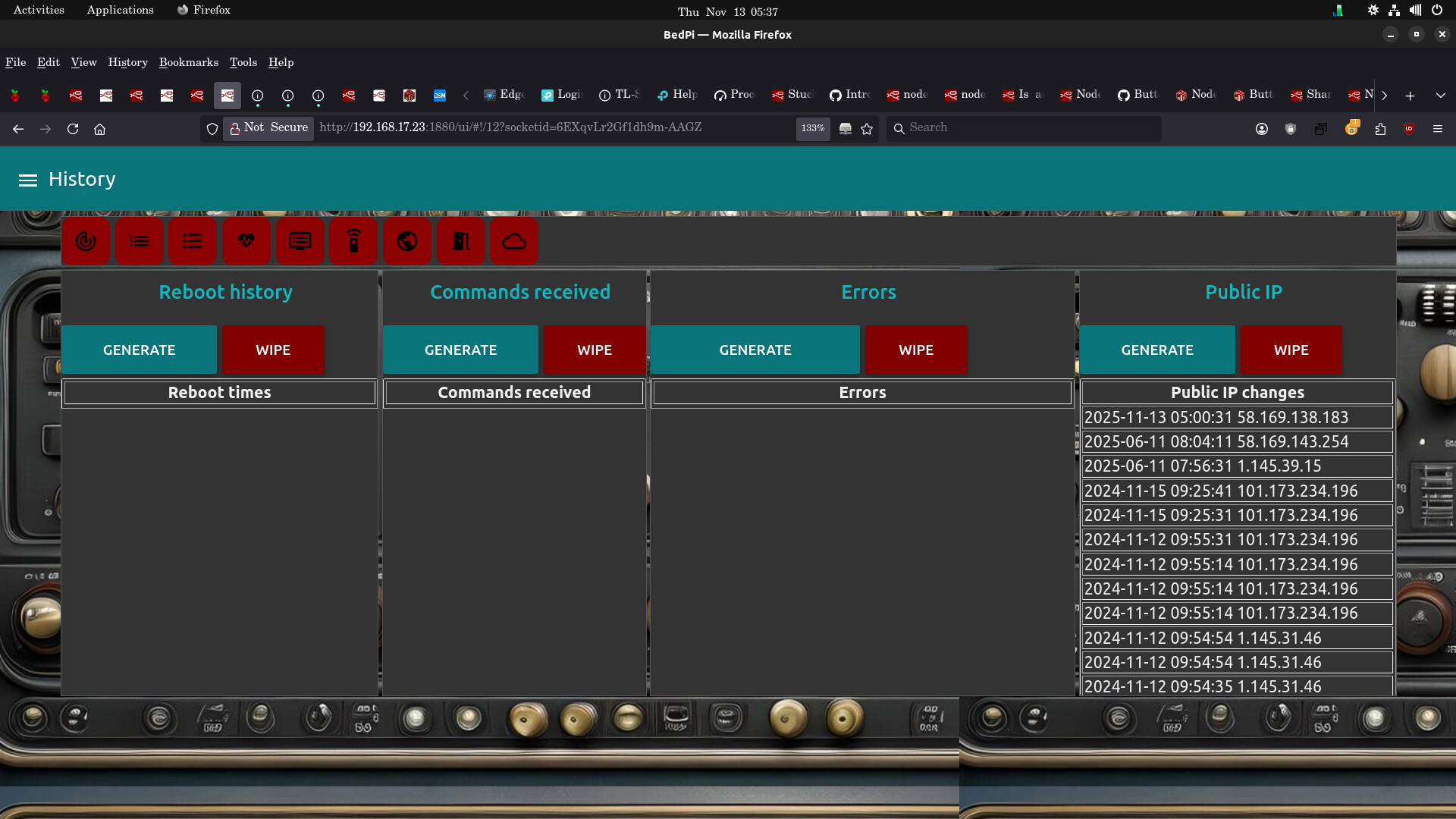Image resolution: width=1456 pixels, height=819 pixels.
Task: Click the remote control icon button
Action: [x=353, y=241]
